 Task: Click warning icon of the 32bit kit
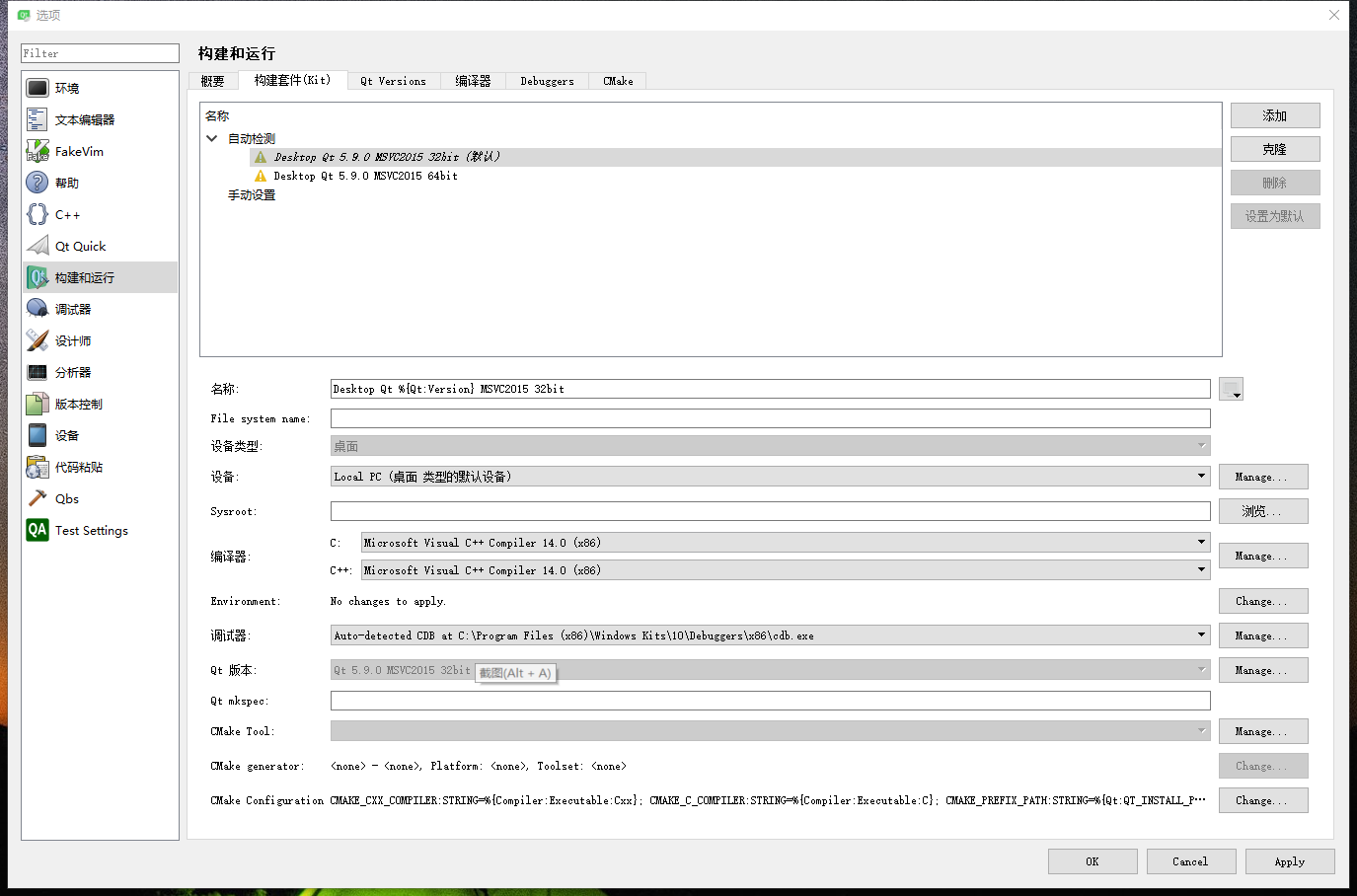coord(261,157)
